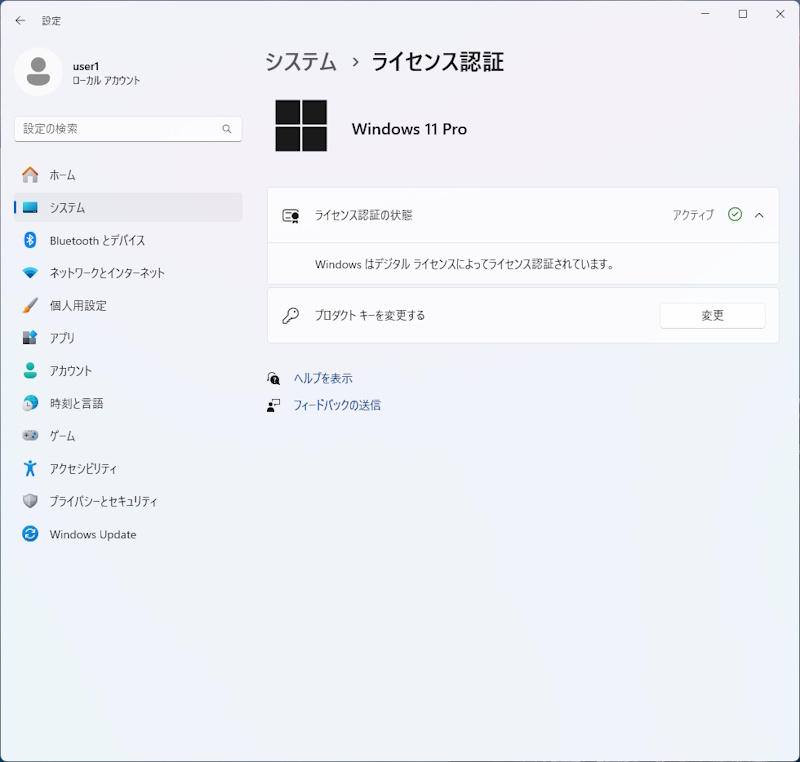800x762 pixels.
Task: Click the ホーム house icon
Action: [x=30, y=175]
